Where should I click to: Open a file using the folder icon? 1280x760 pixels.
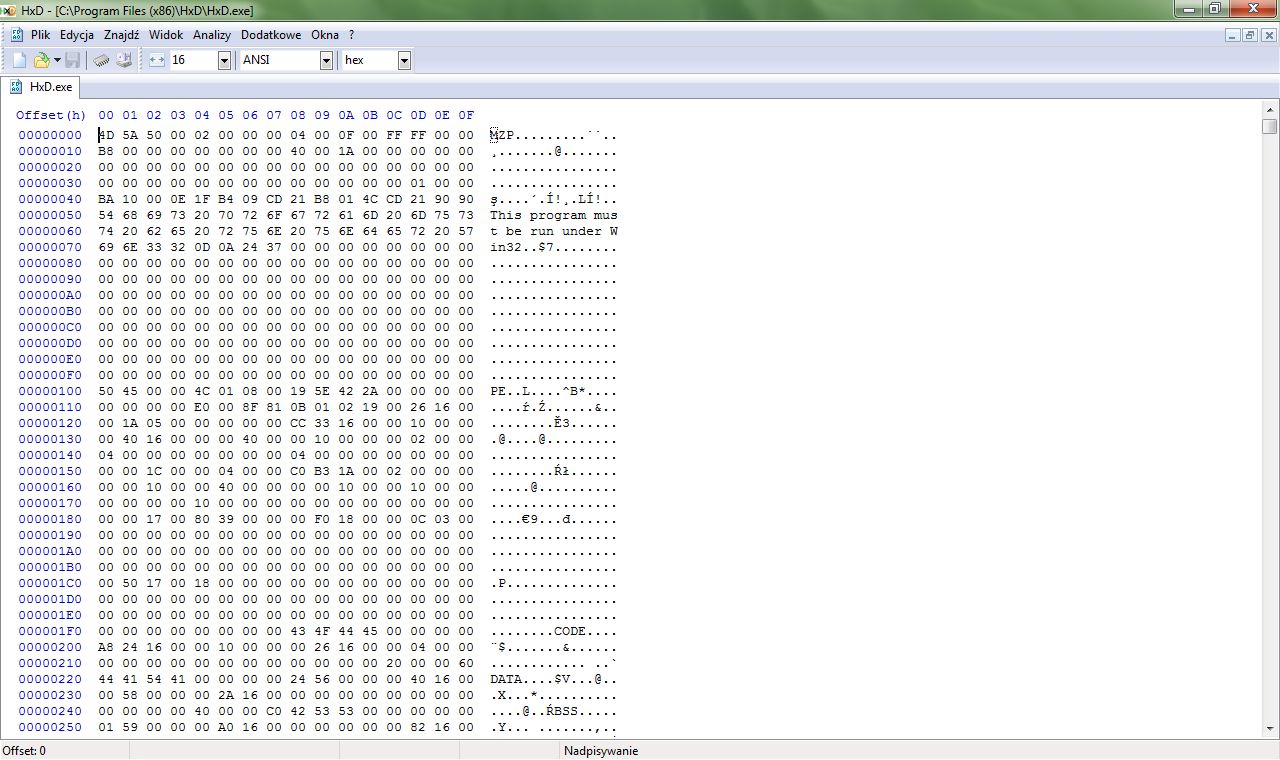click(41, 59)
